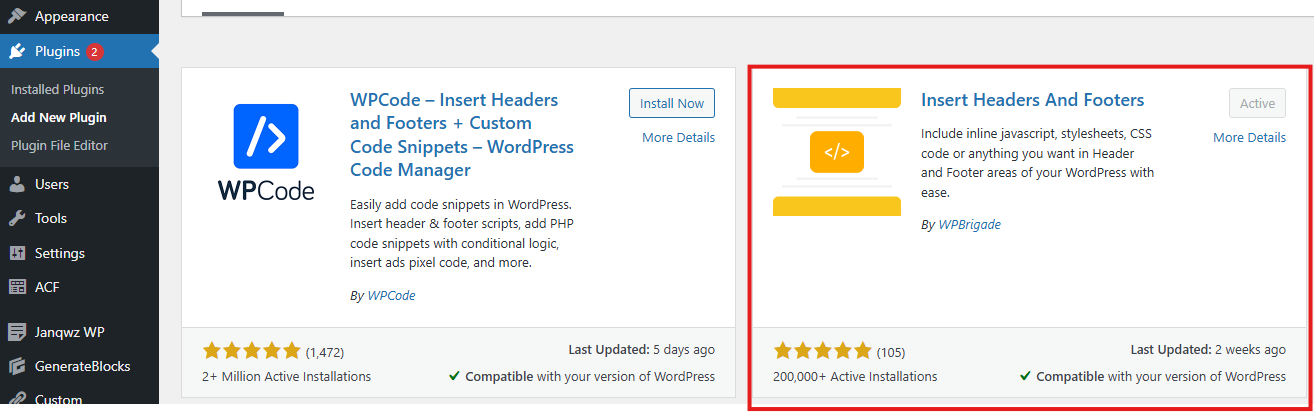Click the Insert Headers And Footers thumbnail

(837, 152)
